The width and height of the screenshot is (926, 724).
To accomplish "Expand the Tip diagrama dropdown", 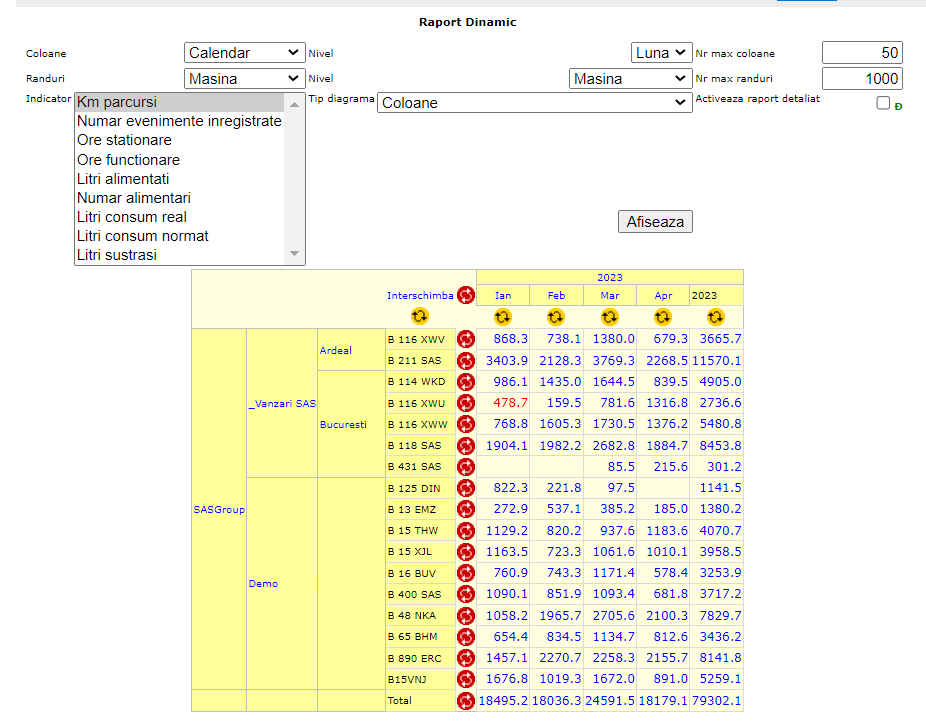I will pyautogui.click(x=534, y=103).
